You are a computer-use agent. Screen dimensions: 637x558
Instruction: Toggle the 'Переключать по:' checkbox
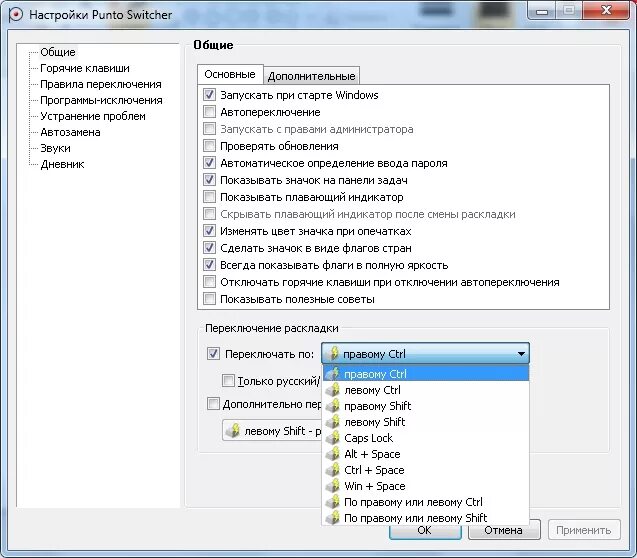[x=213, y=354]
